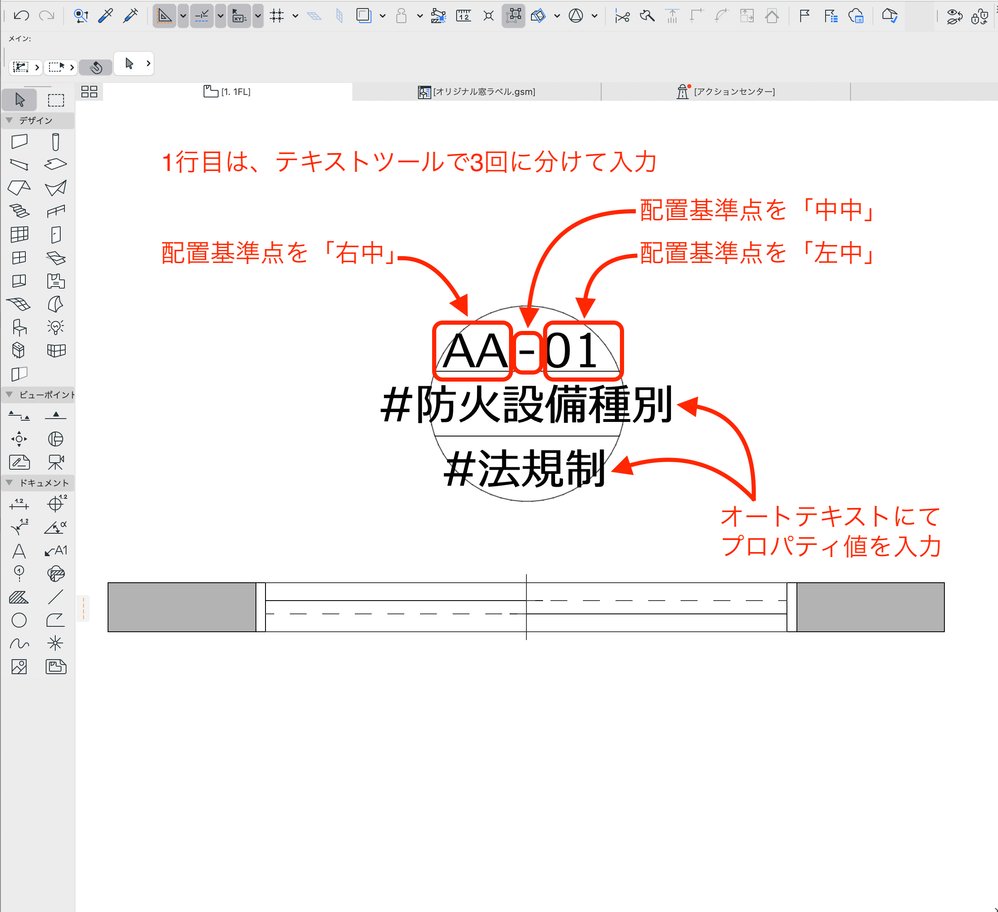Click the Split scissors icon
998x912 pixels.
(622, 16)
